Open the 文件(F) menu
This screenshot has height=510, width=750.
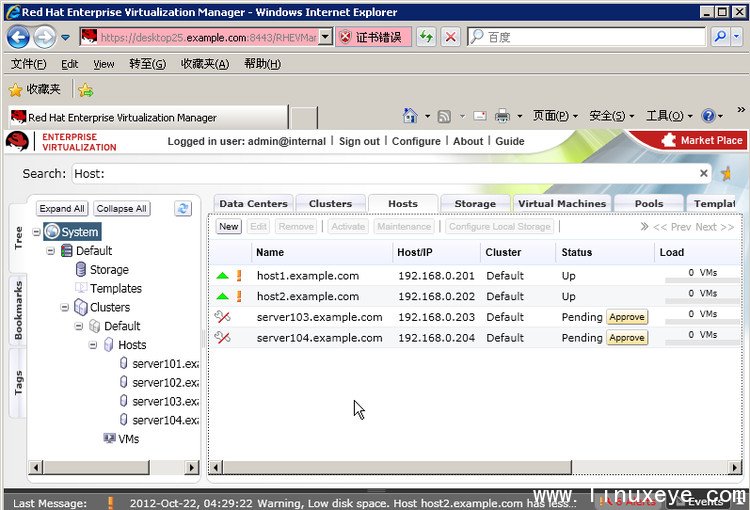pyautogui.click(x=29, y=64)
